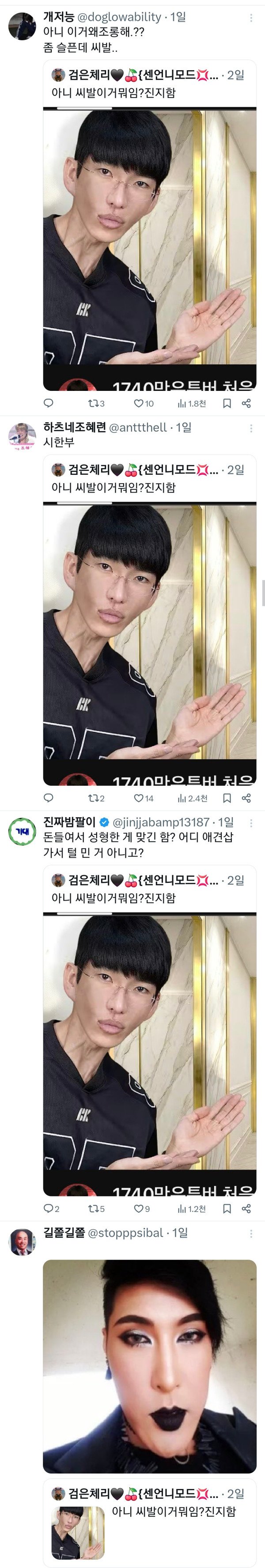Viewport: 265px width, 1568px height.
Task: Reply to 개저능's tweet via comment icon
Action: [x=49, y=403]
